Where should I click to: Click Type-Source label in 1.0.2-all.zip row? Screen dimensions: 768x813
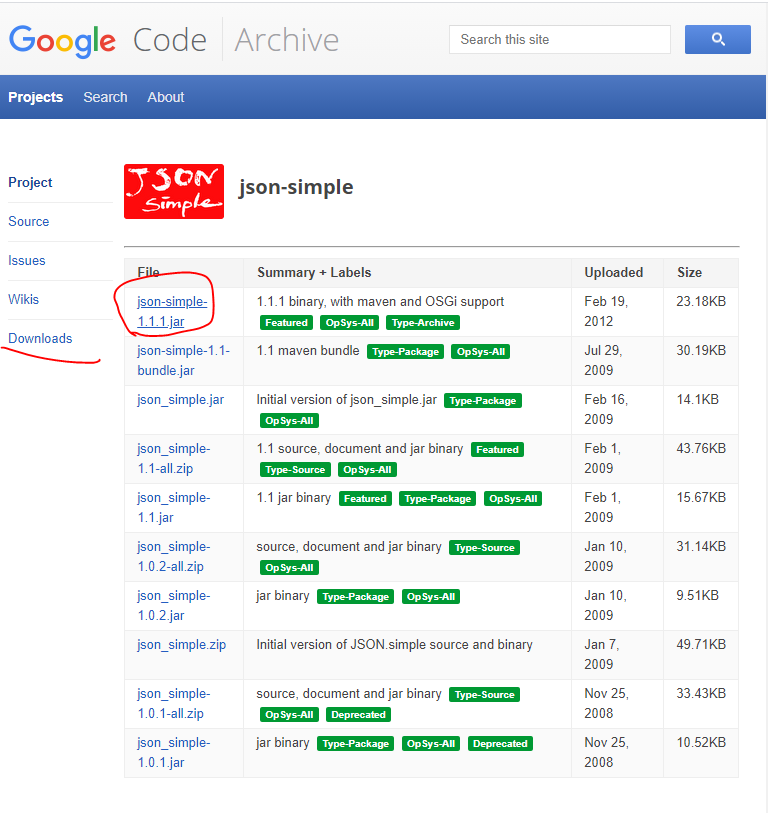(484, 548)
